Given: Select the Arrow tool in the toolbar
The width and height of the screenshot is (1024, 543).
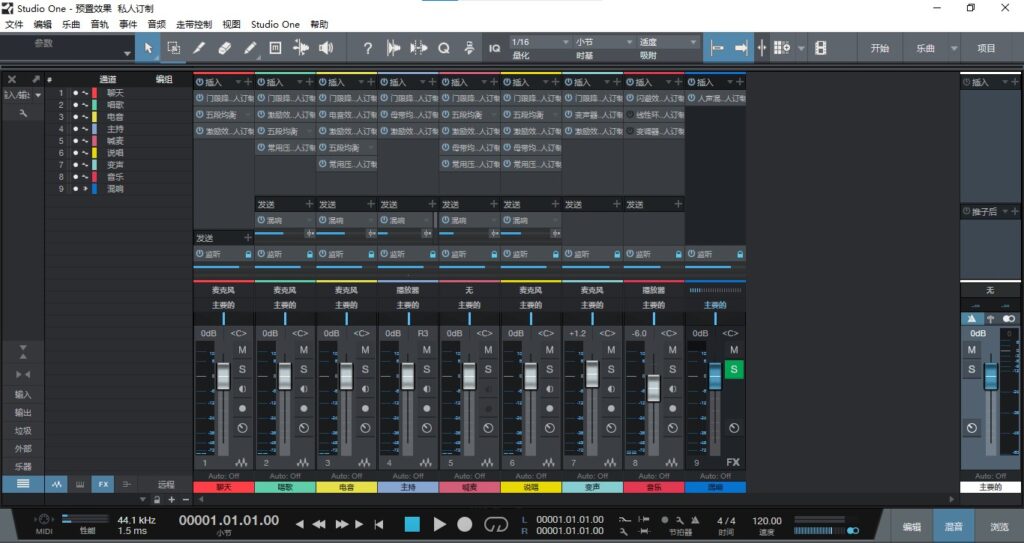Looking at the screenshot, I should point(148,48).
